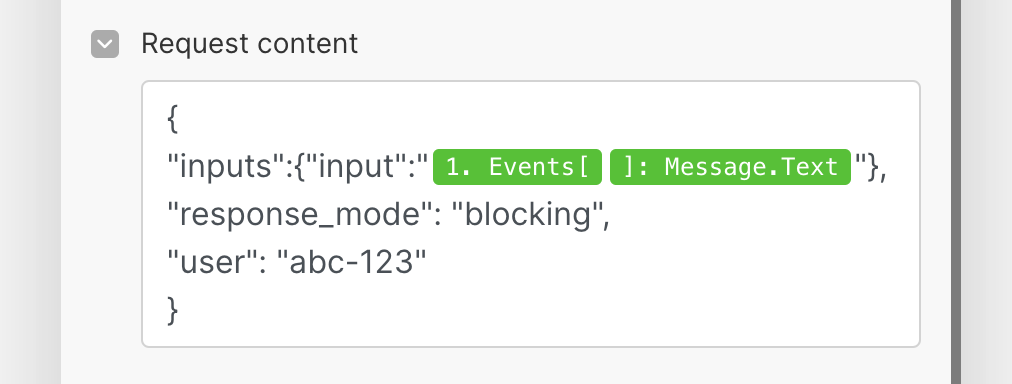Click the "abc-123" value text
This screenshot has height=384, width=1012.
[352, 263]
